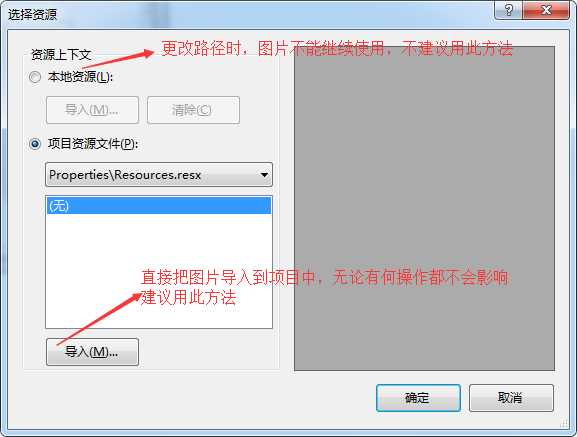Click the red 建议用此方法 annotation text

point(188,298)
